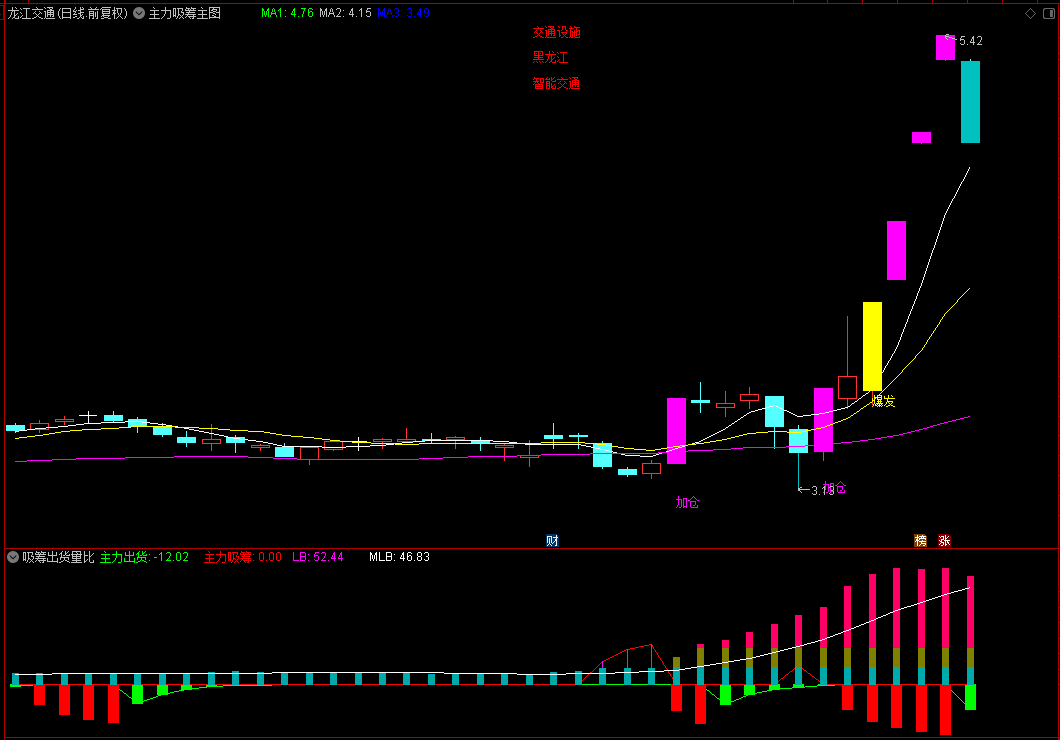Open the 涨 limit-up event marker
Screen dimensions: 1060x740
tap(944, 541)
